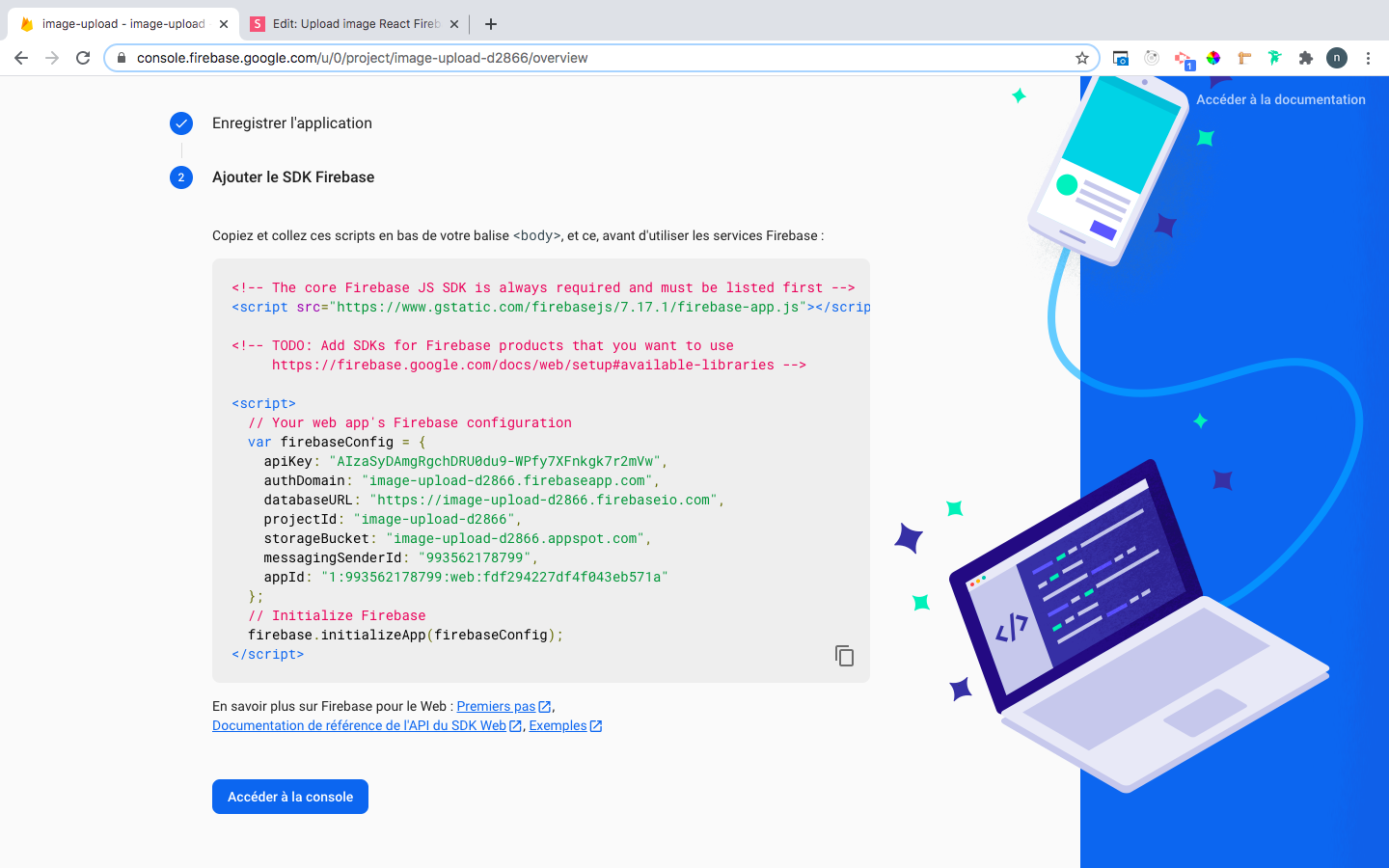Open the Accéder à la documentation link

tap(1280, 99)
